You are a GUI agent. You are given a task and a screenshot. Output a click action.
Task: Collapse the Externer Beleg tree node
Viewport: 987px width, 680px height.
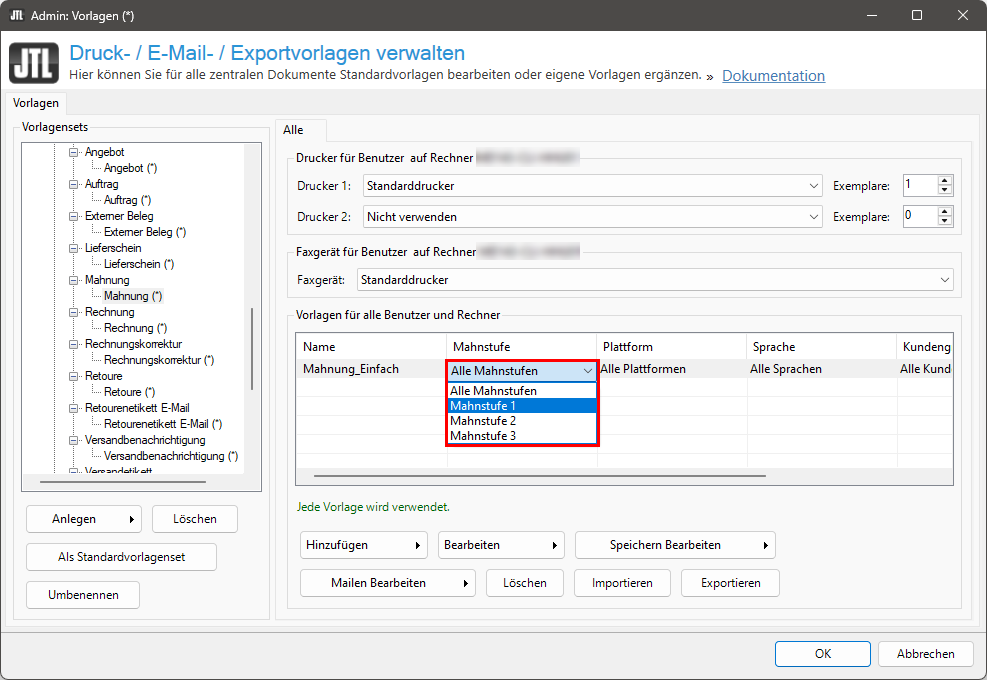point(74,216)
